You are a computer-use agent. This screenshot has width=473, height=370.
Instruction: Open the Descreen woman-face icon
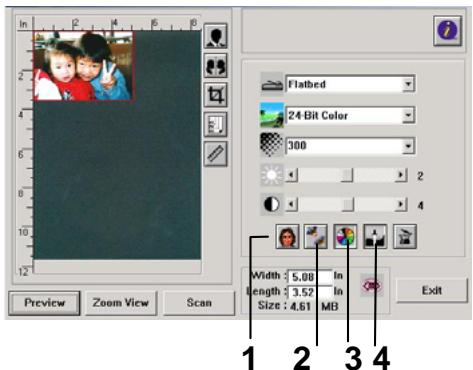287,237
